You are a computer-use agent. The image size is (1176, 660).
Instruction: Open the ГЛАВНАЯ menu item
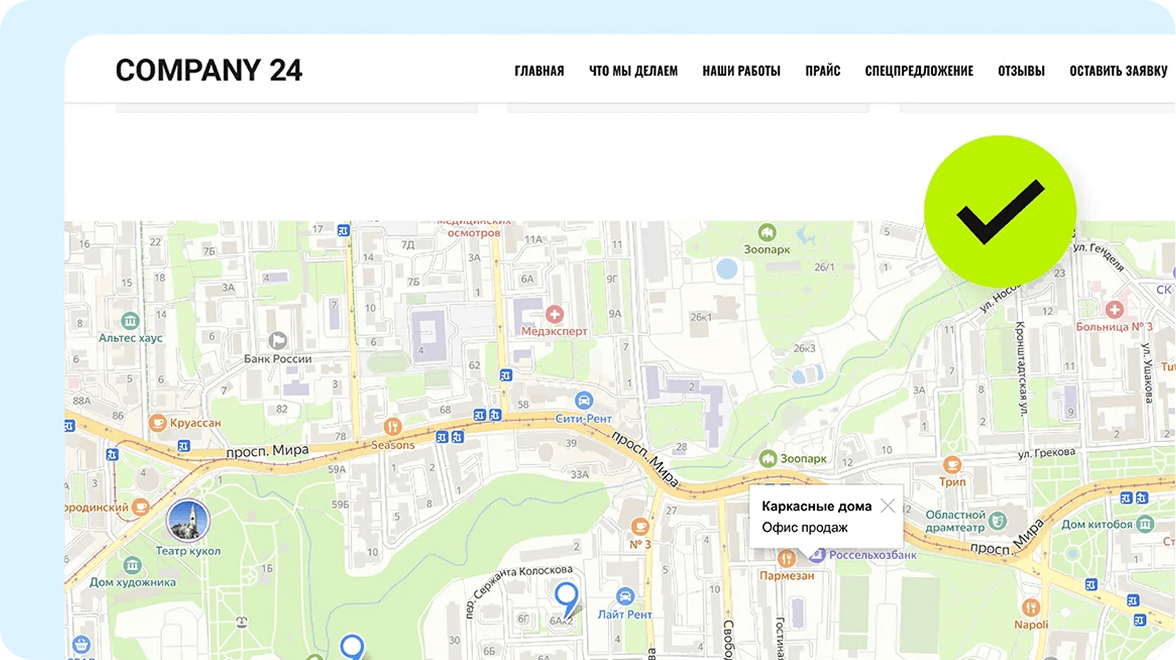(539, 71)
